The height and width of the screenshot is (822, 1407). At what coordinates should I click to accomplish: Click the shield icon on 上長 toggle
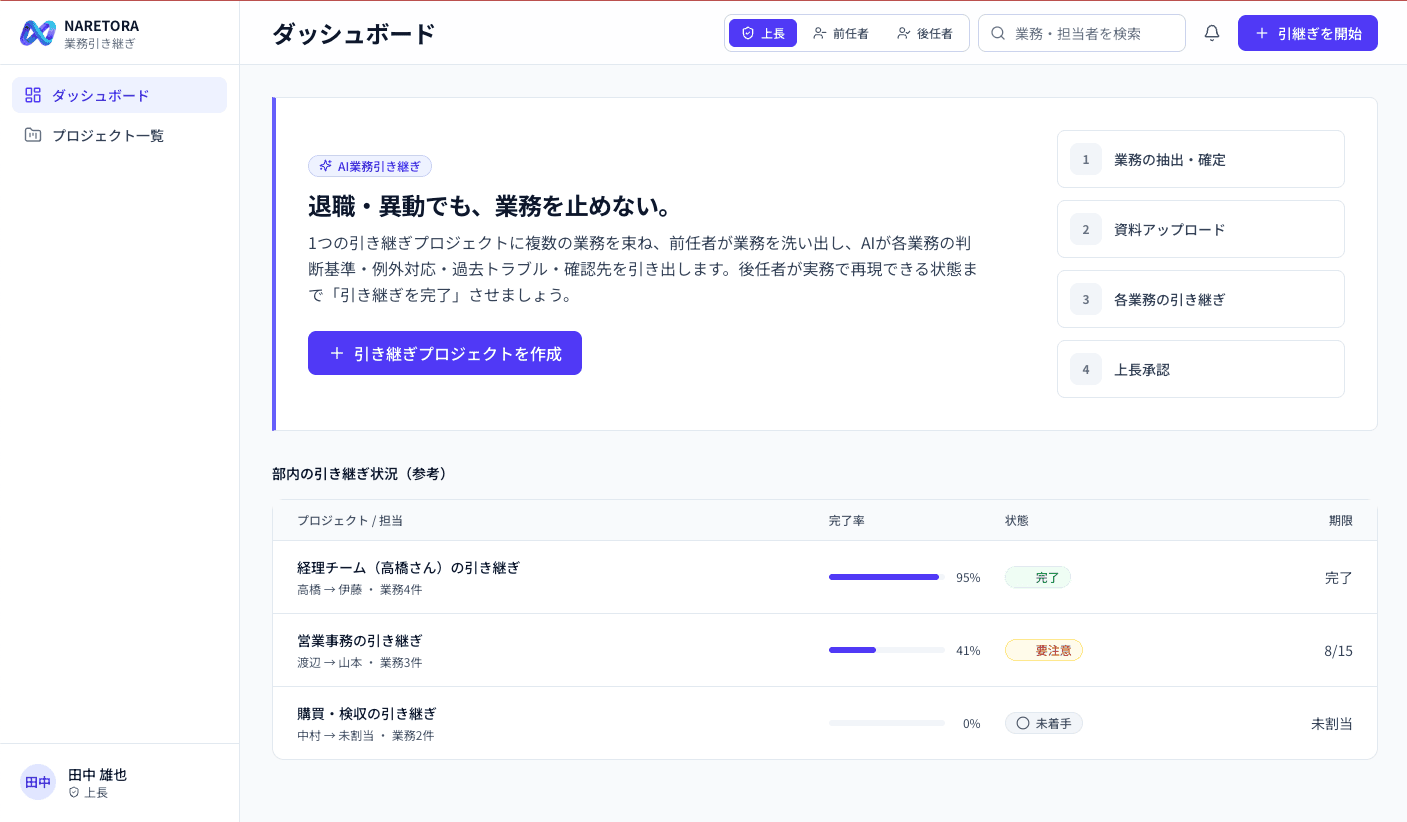coord(748,33)
